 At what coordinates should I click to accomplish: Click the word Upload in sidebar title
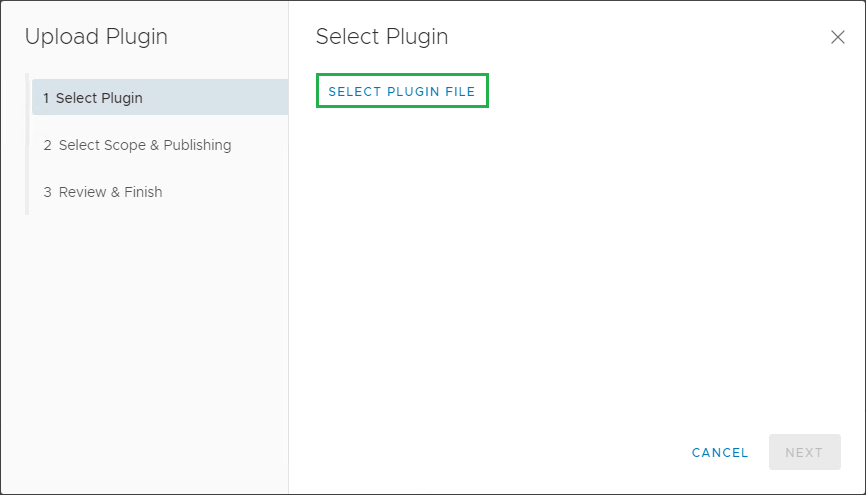tap(61, 37)
